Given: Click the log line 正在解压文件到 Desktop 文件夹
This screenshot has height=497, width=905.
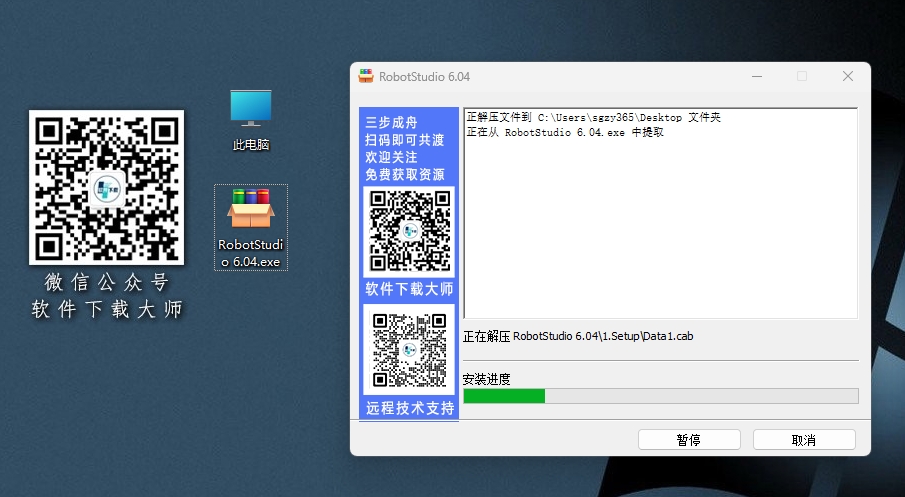Looking at the screenshot, I should pos(594,117).
